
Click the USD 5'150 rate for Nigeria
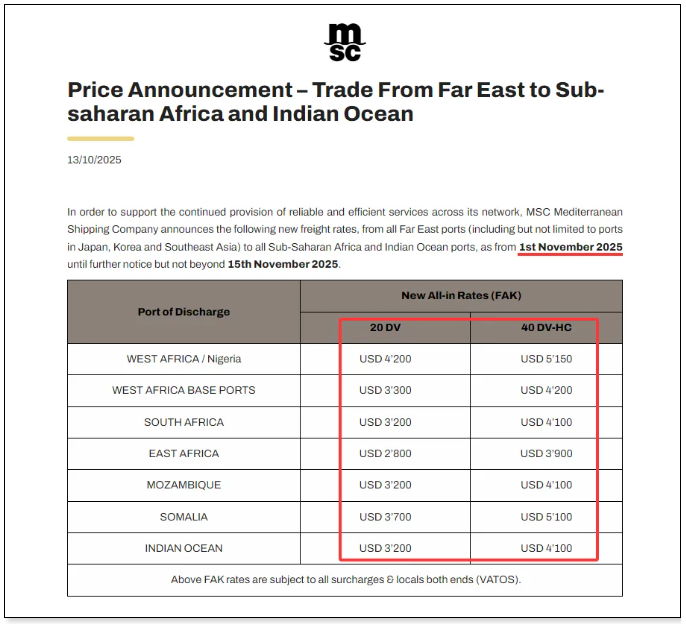tap(546, 359)
